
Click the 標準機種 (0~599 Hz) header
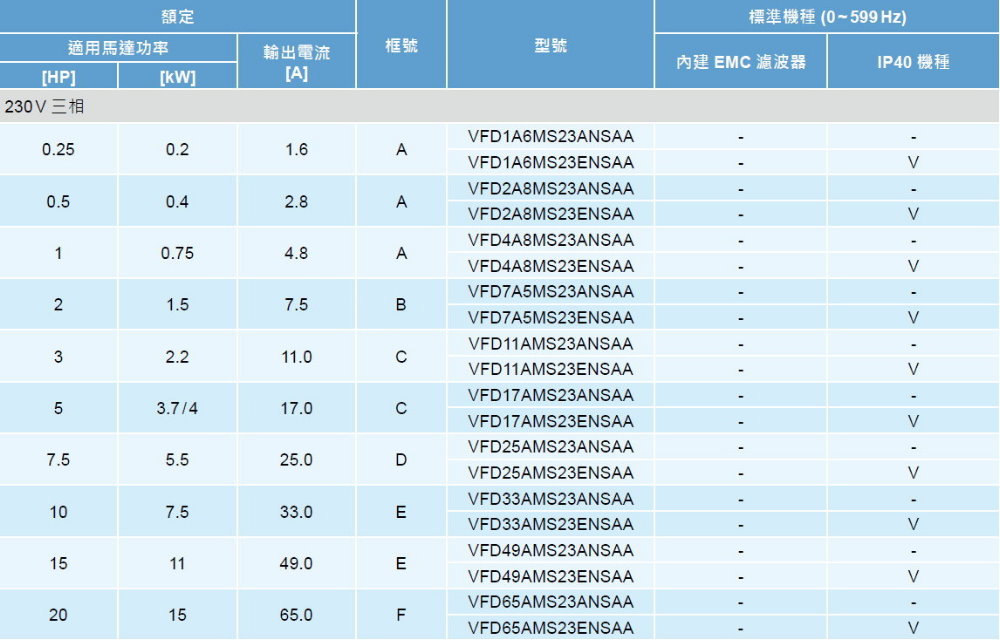[x=826, y=17]
